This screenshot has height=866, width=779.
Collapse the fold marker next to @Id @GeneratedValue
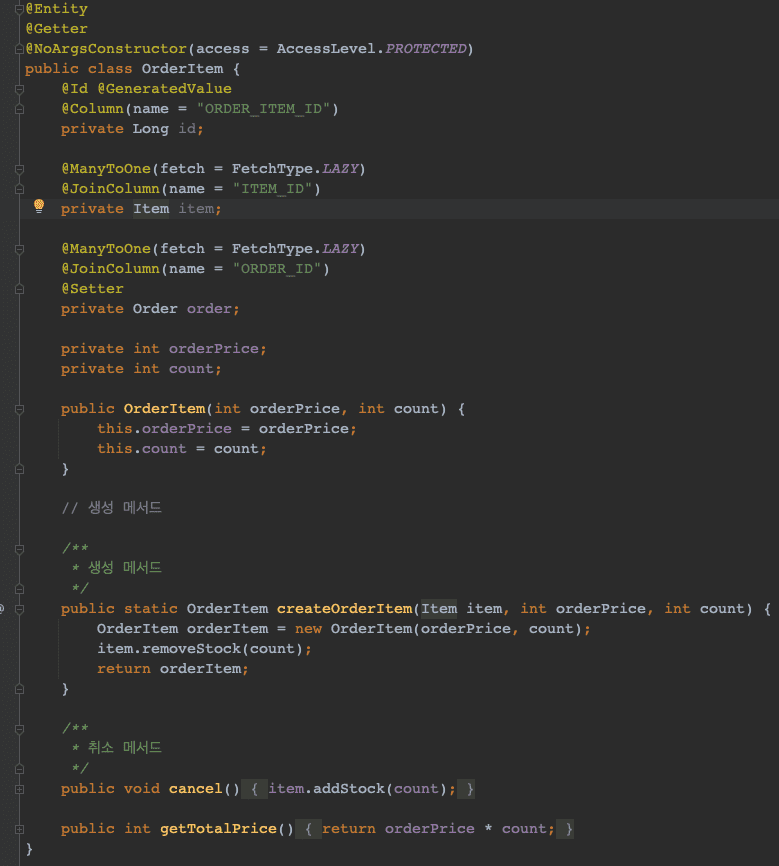coord(19,89)
